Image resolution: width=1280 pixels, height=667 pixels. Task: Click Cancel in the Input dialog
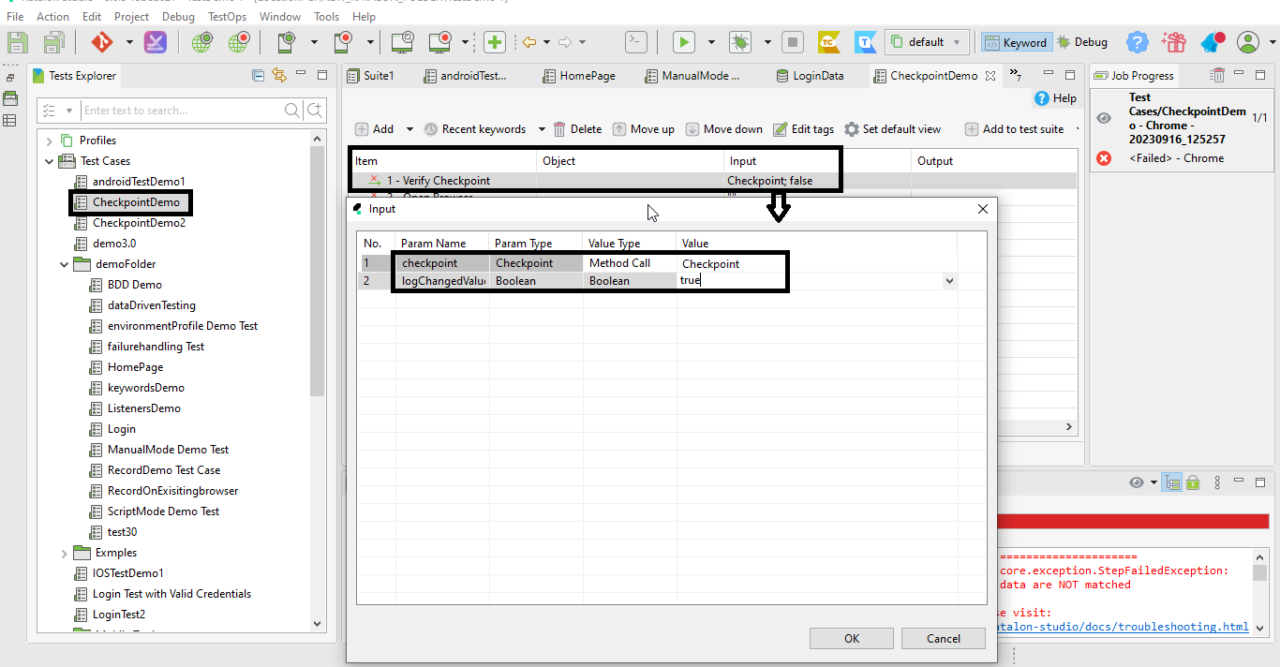coord(943,638)
